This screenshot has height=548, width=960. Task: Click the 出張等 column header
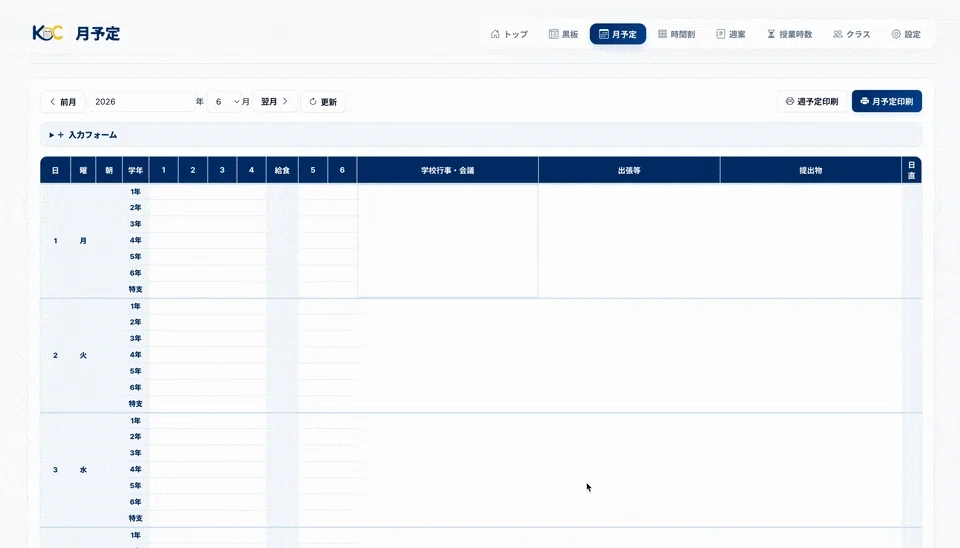click(x=629, y=170)
